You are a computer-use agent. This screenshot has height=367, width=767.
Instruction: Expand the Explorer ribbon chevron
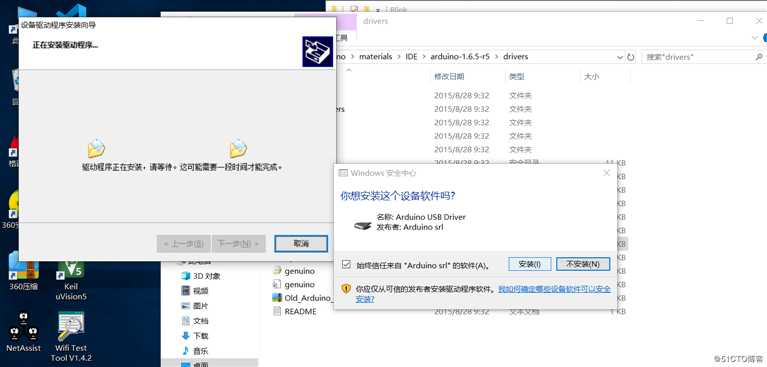[754, 38]
